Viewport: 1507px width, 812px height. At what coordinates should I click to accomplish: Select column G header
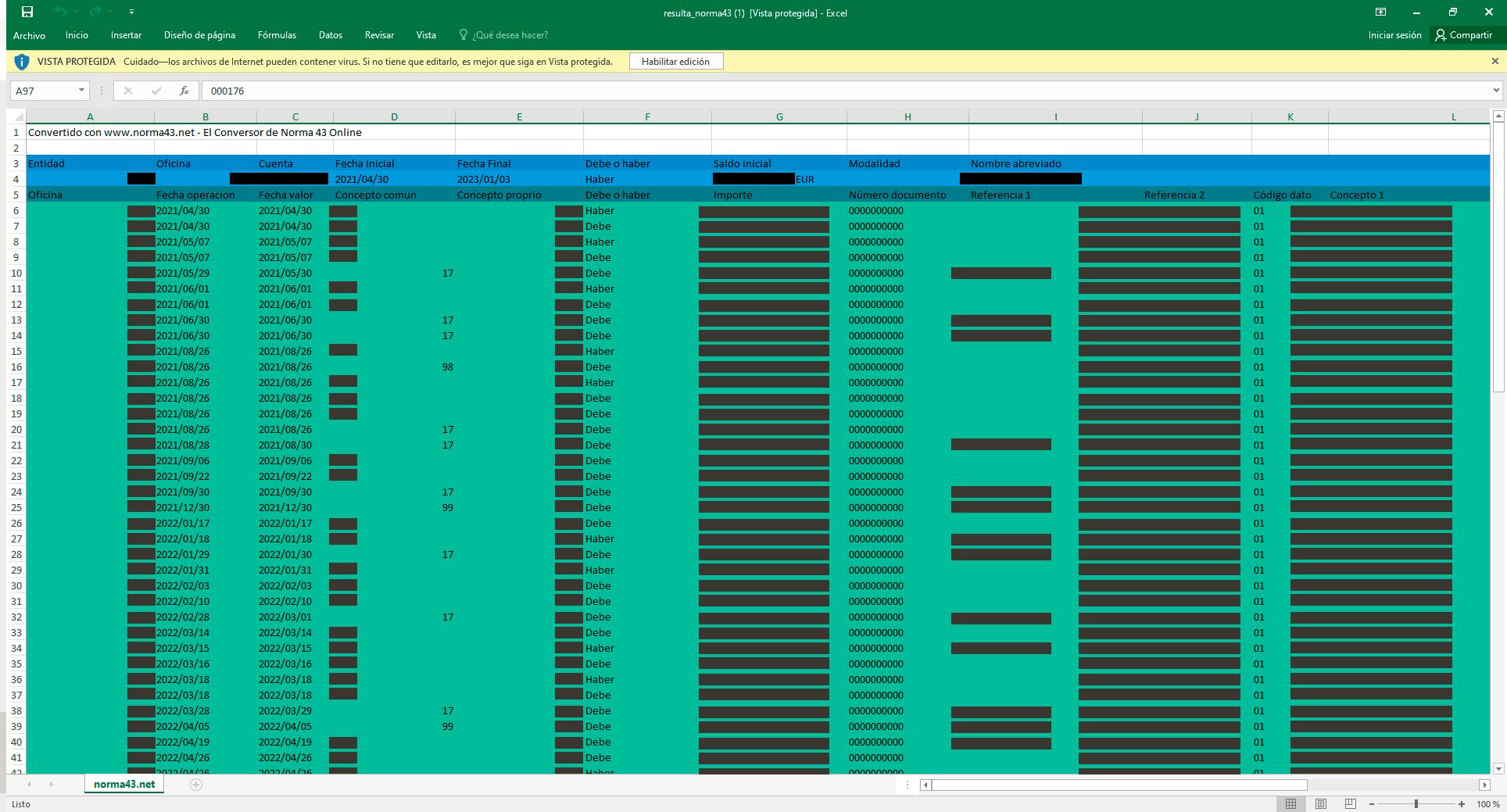(x=779, y=116)
